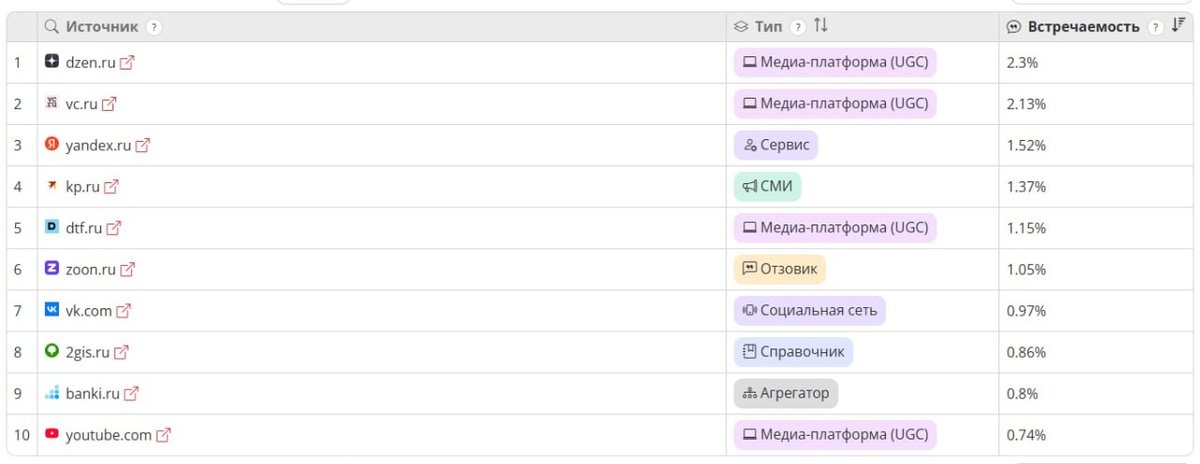Open the youtube.com source
Image resolution: width=1200 pixels, height=464 pixels.
pyautogui.click(x=108, y=435)
